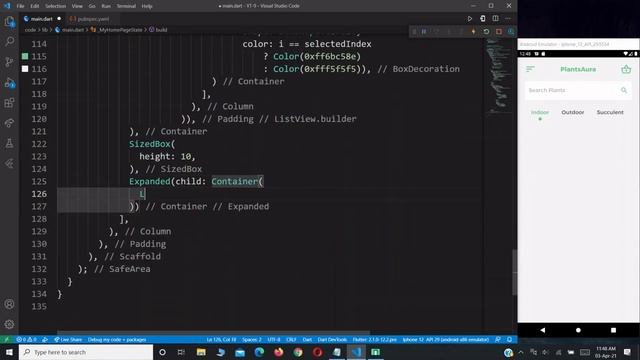Click the white color swatch on line 116
640x360 pixels.
tap(25, 69)
